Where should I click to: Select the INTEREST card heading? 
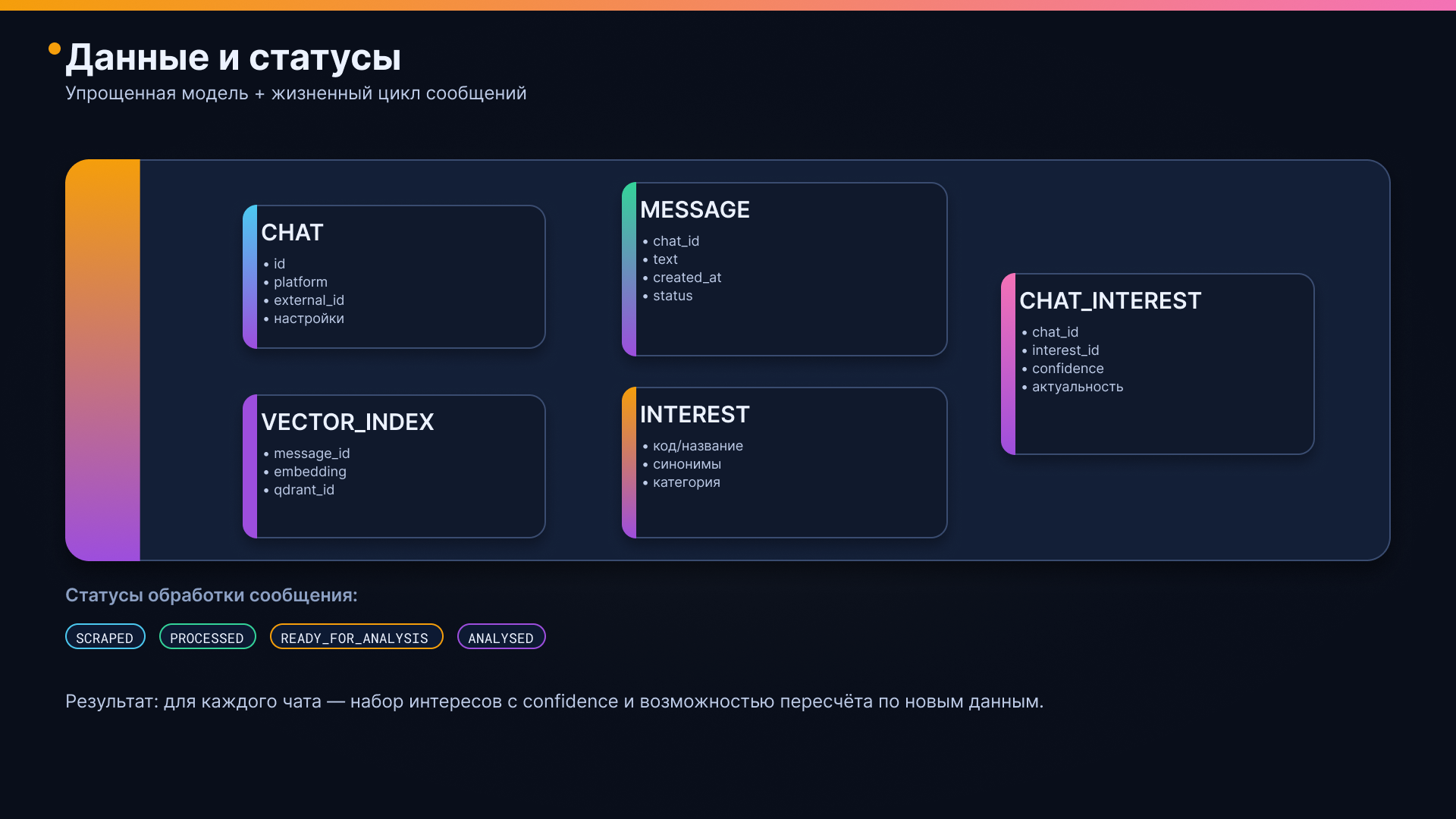point(695,415)
